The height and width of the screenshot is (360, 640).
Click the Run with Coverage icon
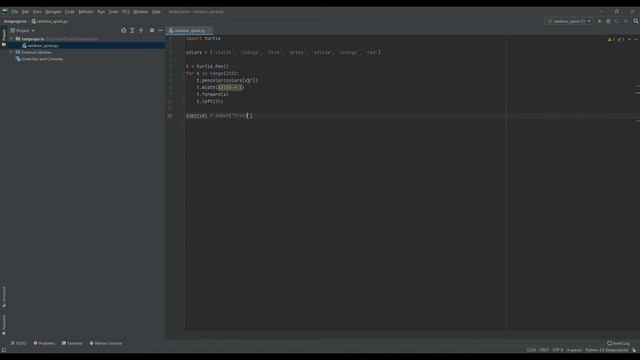pyautogui.click(x=617, y=21)
